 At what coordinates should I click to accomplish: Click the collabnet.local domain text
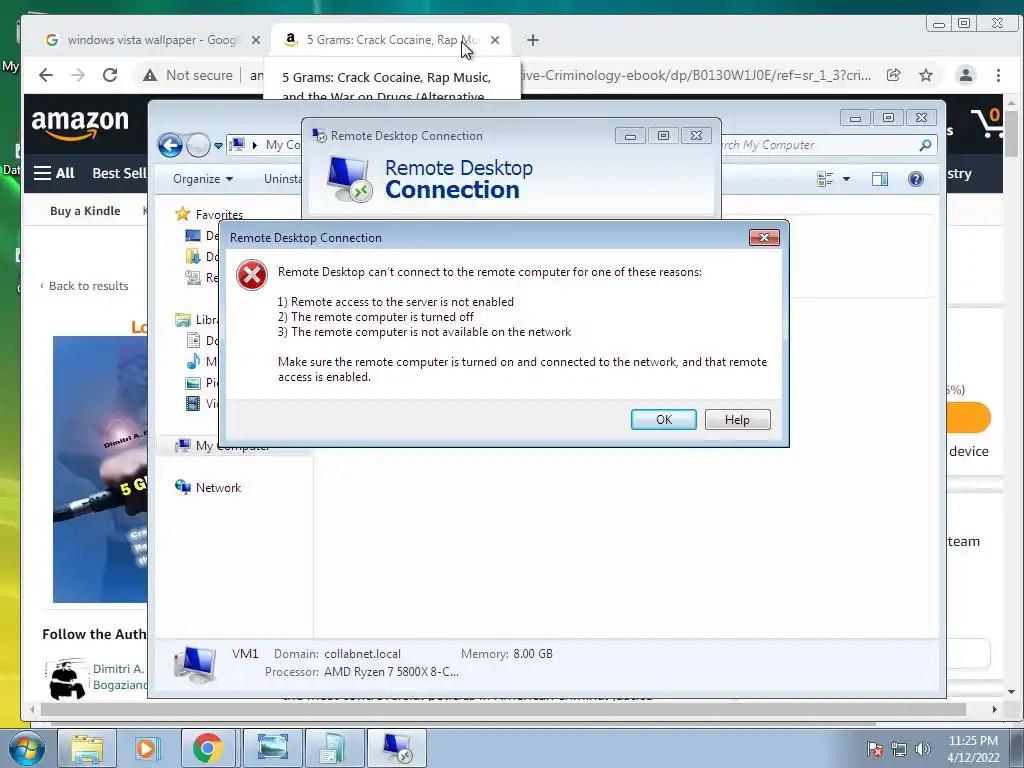point(362,654)
